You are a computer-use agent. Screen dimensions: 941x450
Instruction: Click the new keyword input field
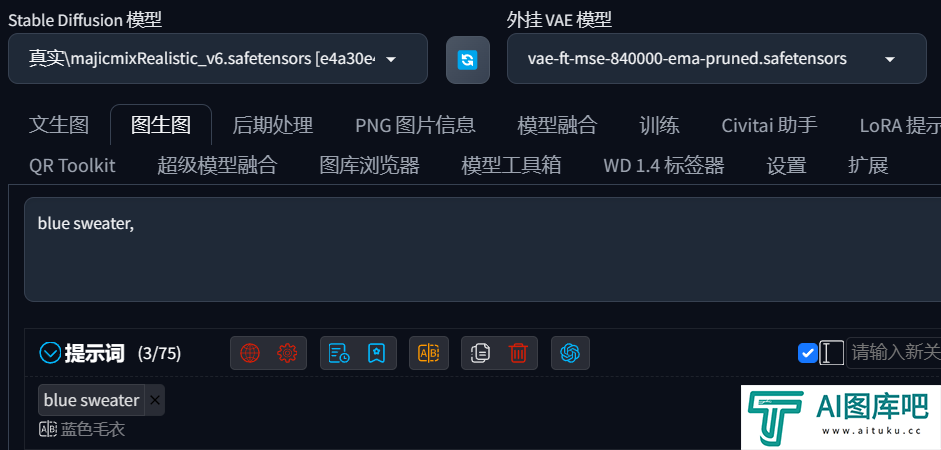894,353
